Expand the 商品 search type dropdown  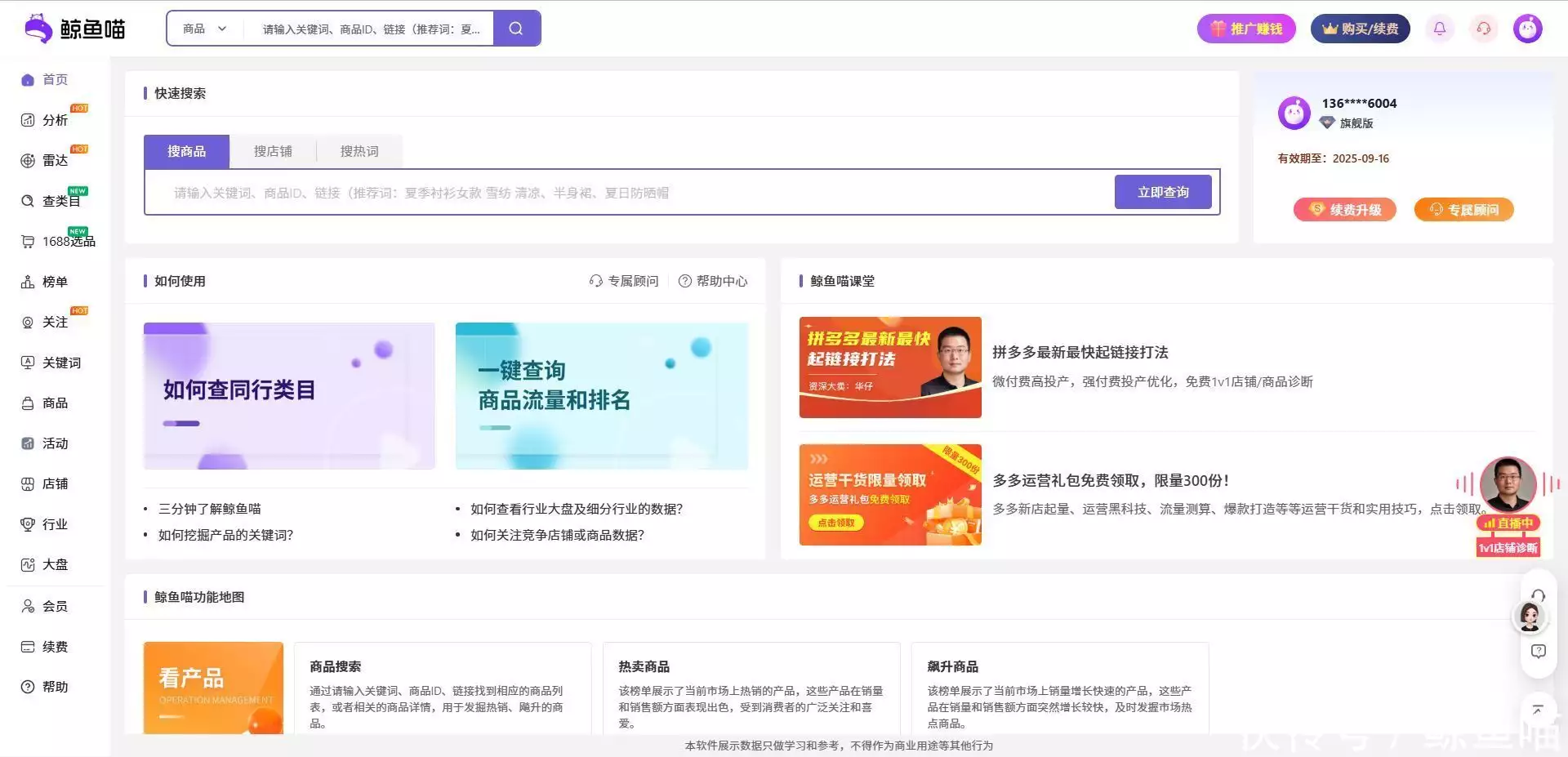click(204, 29)
